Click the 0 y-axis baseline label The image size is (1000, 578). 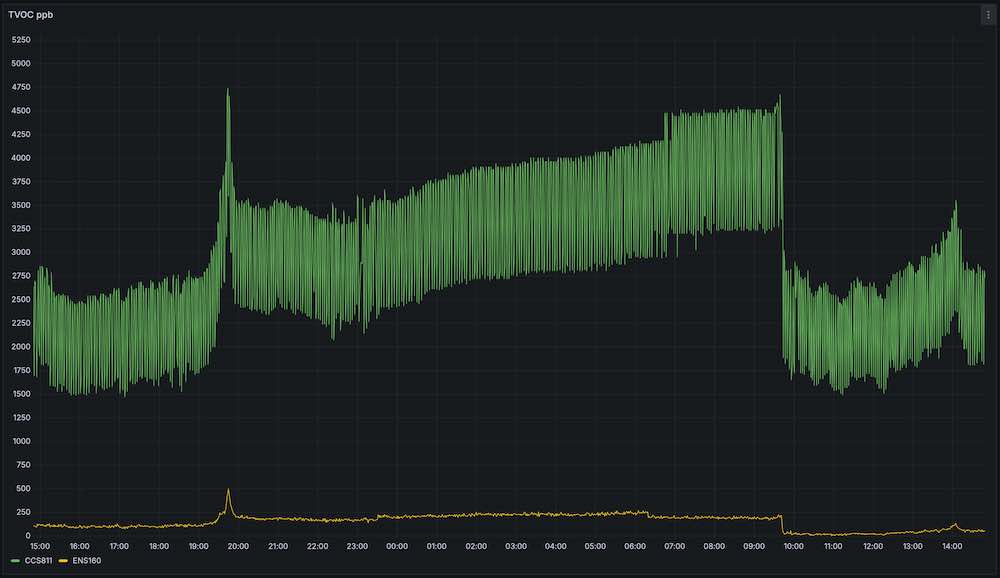(27, 536)
